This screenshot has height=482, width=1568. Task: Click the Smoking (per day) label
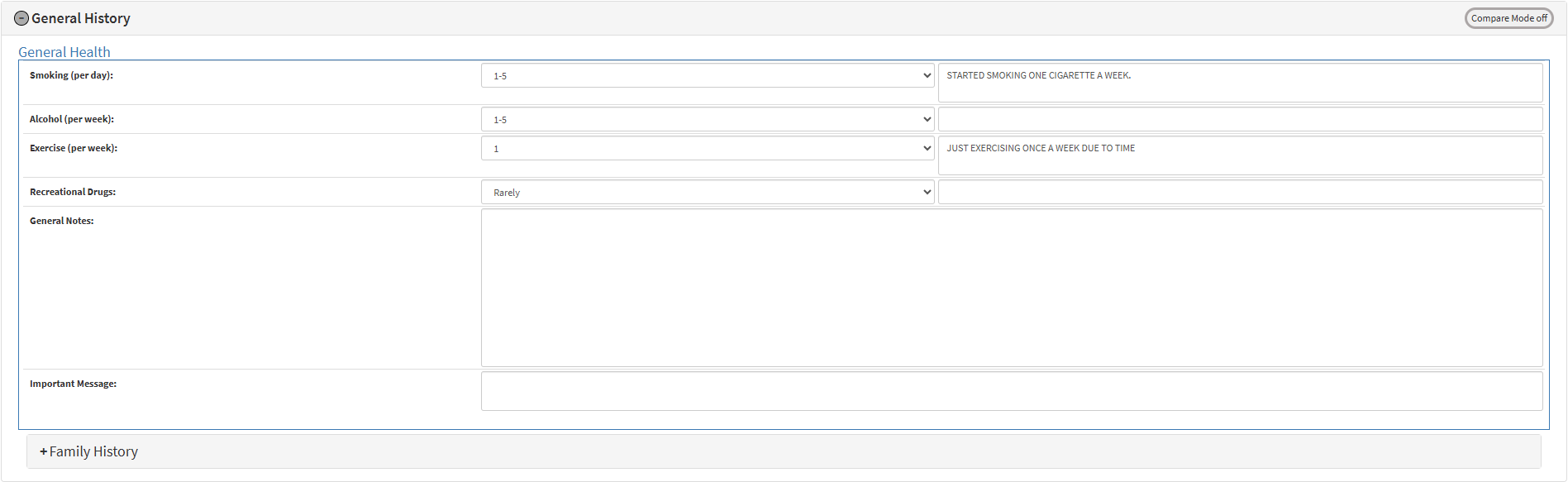[x=71, y=75]
